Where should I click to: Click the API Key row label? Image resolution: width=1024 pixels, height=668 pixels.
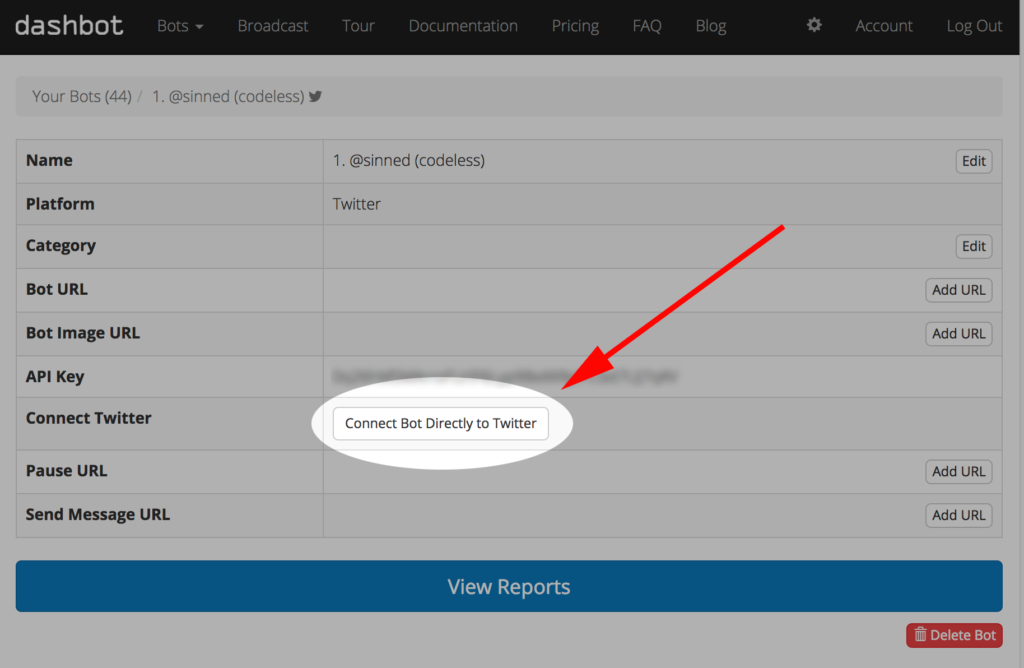pyautogui.click(x=55, y=377)
